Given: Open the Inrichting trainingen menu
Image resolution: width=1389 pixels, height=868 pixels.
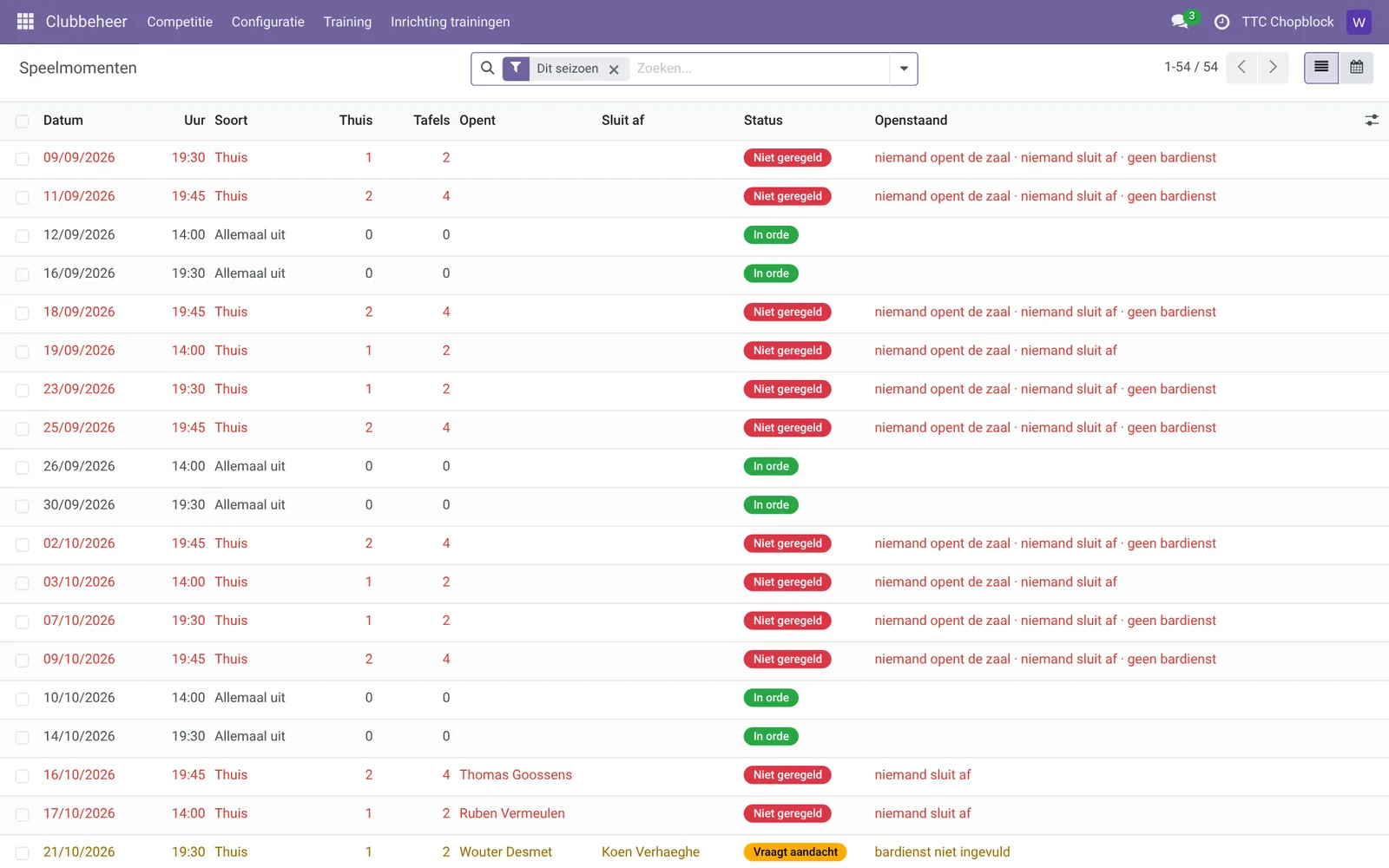Looking at the screenshot, I should pyautogui.click(x=450, y=22).
